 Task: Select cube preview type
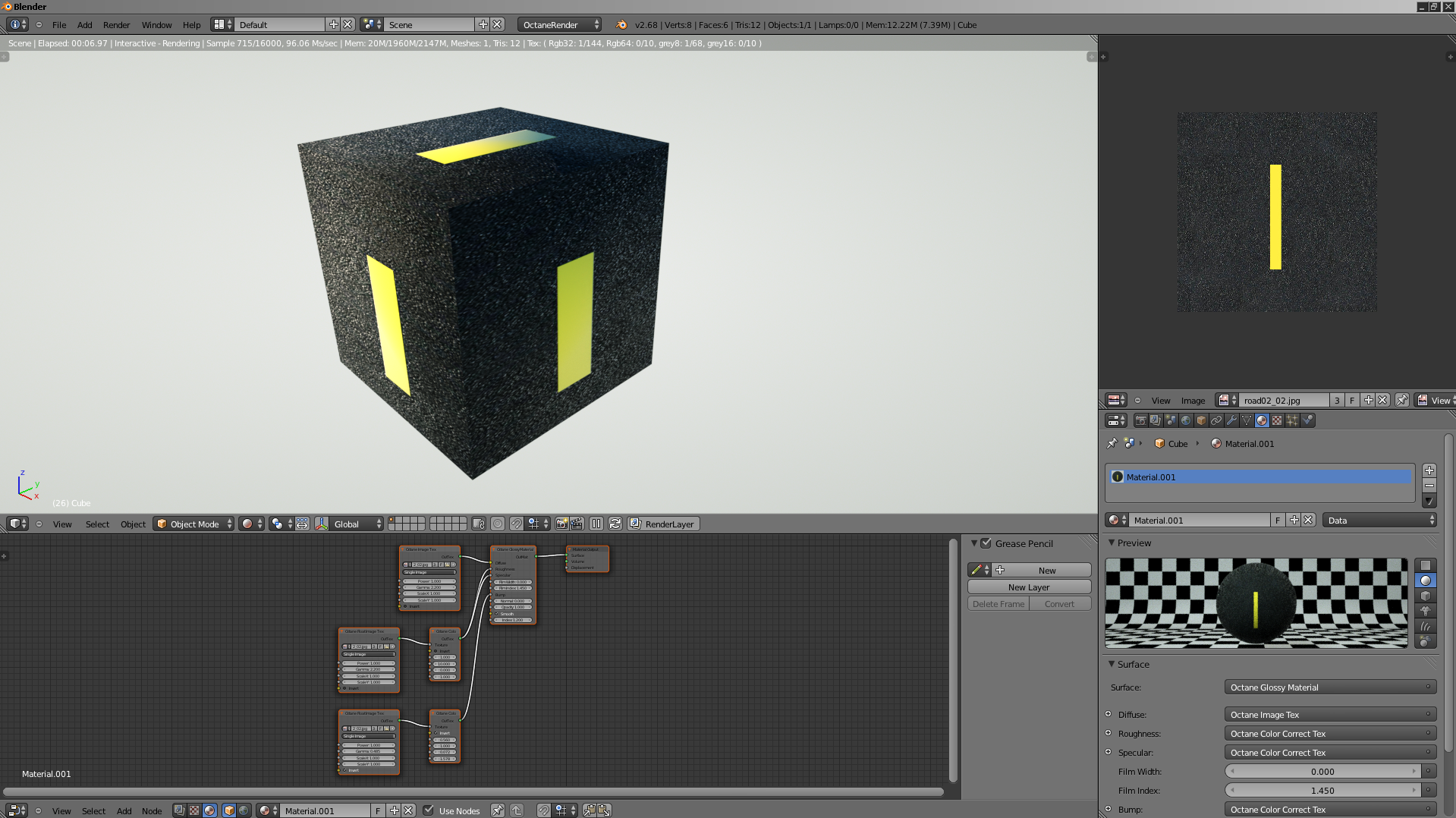pos(1426,596)
